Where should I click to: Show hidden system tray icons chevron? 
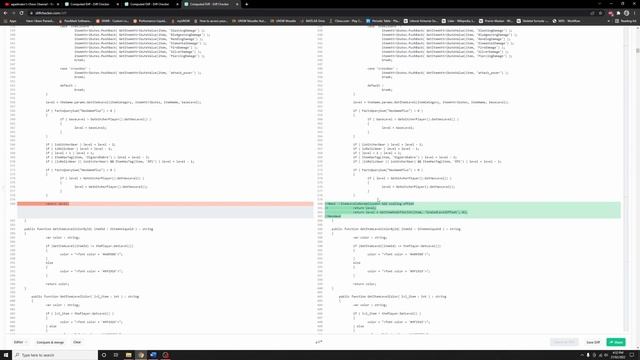point(582,356)
